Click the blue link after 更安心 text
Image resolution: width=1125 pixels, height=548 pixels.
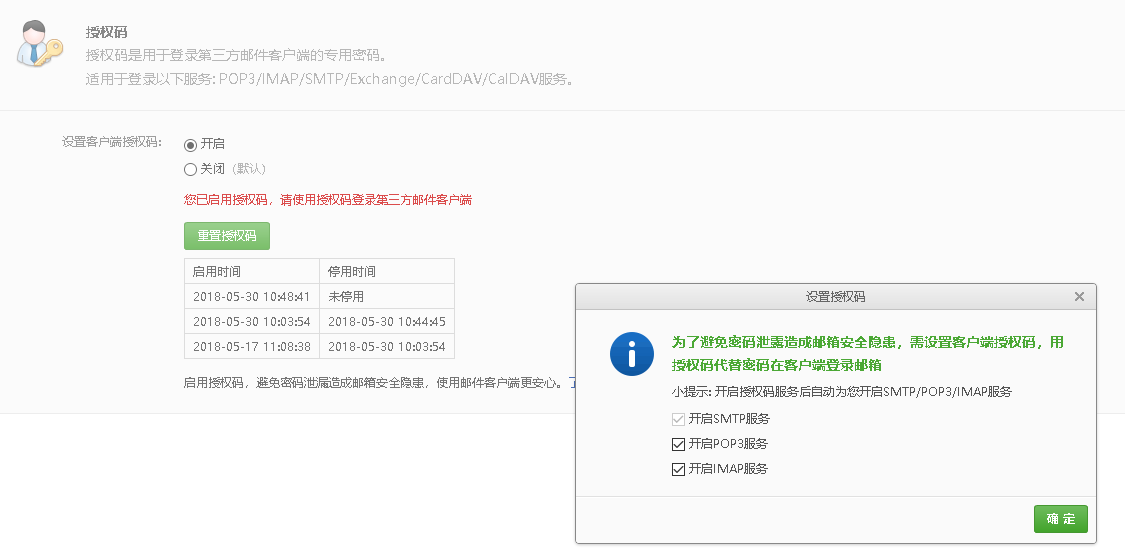click(572, 382)
